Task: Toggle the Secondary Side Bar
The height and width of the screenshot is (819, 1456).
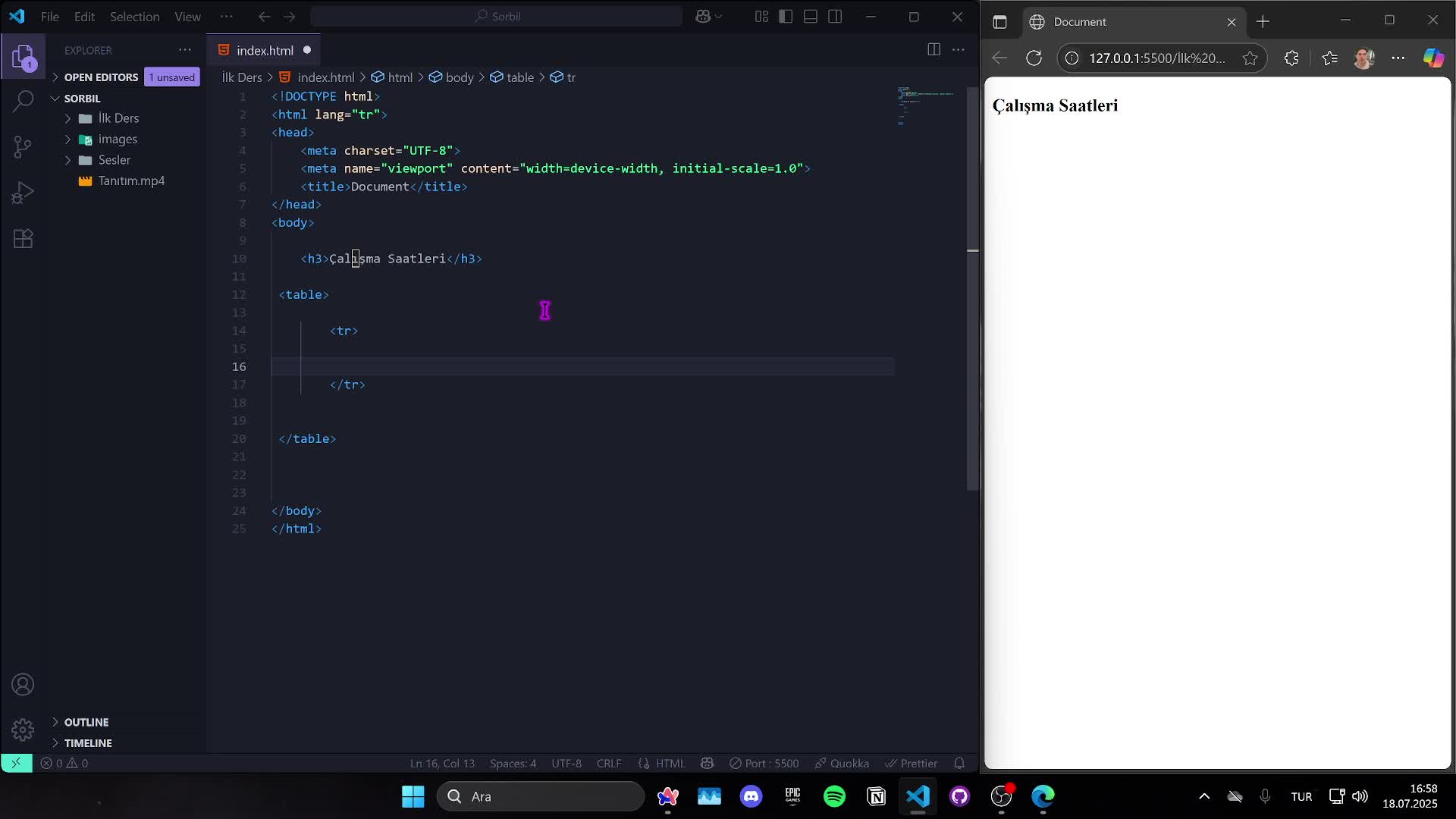Action: coord(835,17)
